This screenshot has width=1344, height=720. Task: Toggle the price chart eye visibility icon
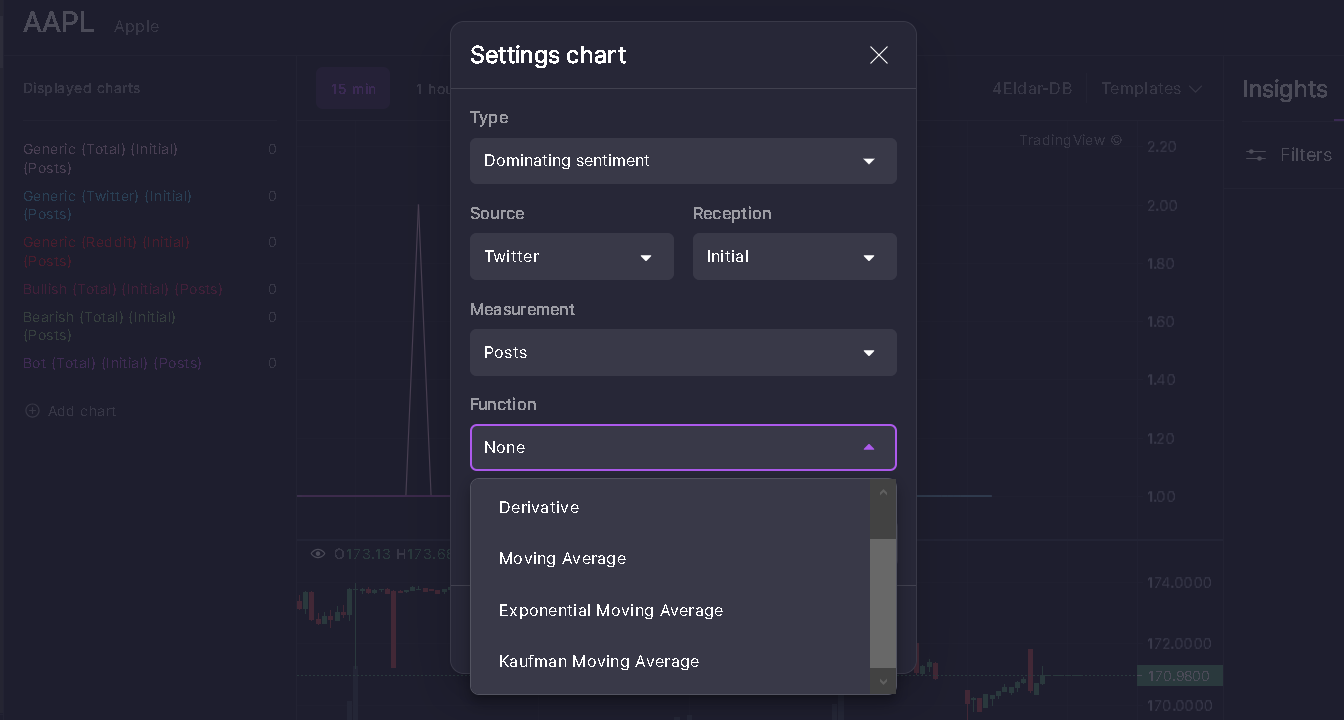(x=318, y=554)
